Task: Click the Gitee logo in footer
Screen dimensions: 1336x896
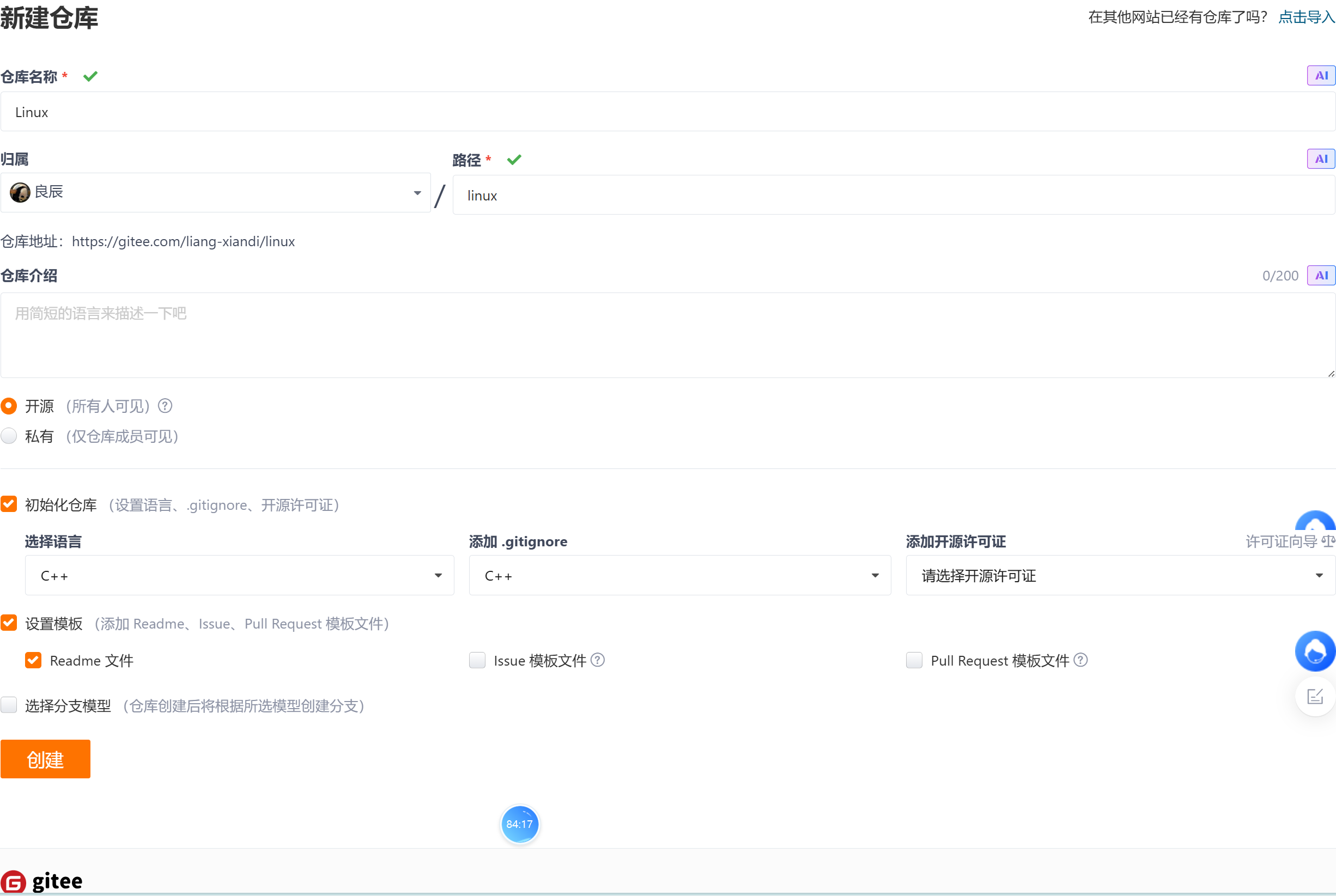Action: 42,881
